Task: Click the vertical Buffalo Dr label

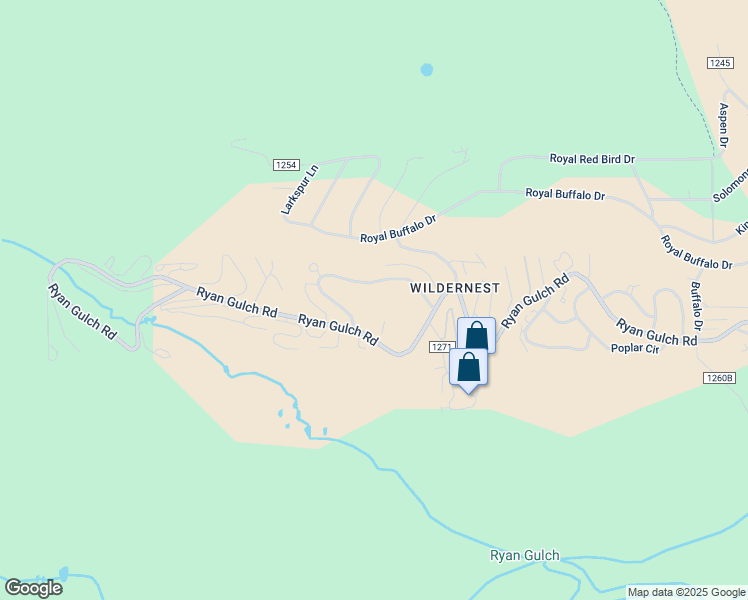Action: coord(697,306)
